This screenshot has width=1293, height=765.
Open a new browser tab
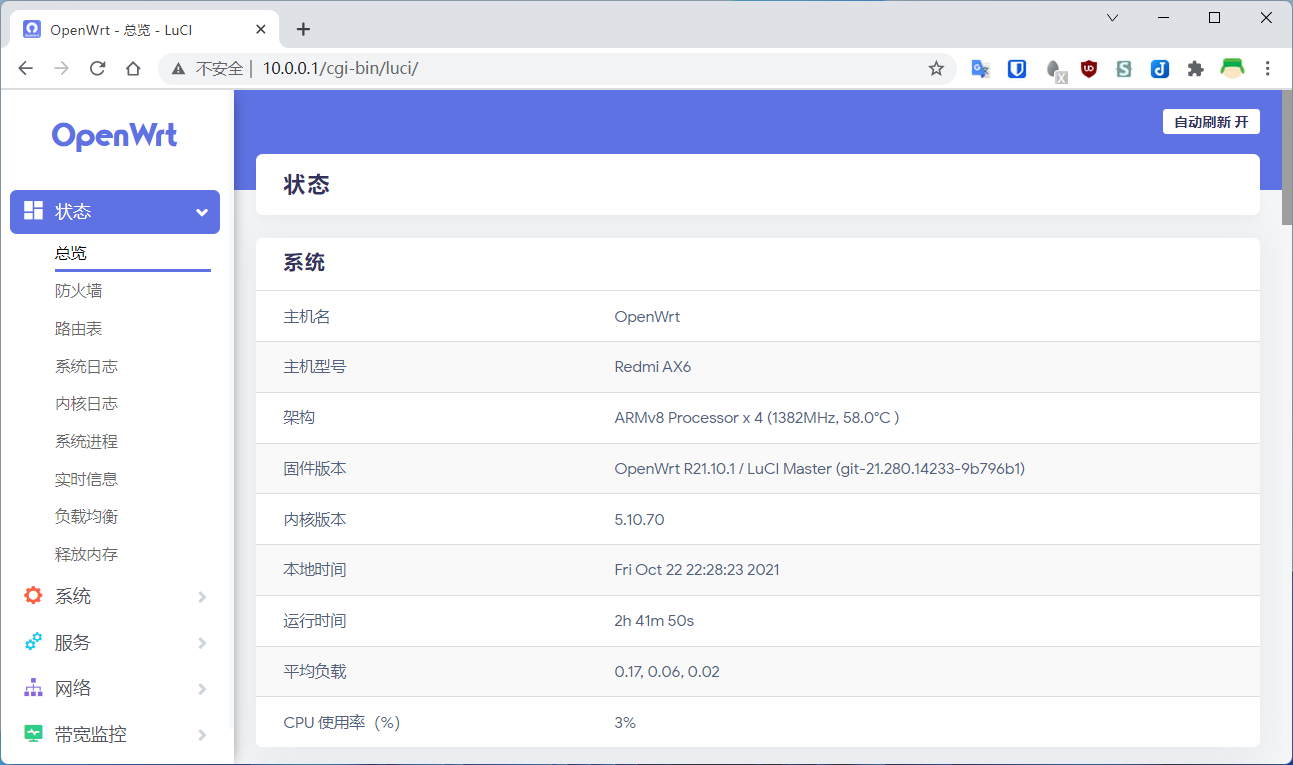coord(304,29)
